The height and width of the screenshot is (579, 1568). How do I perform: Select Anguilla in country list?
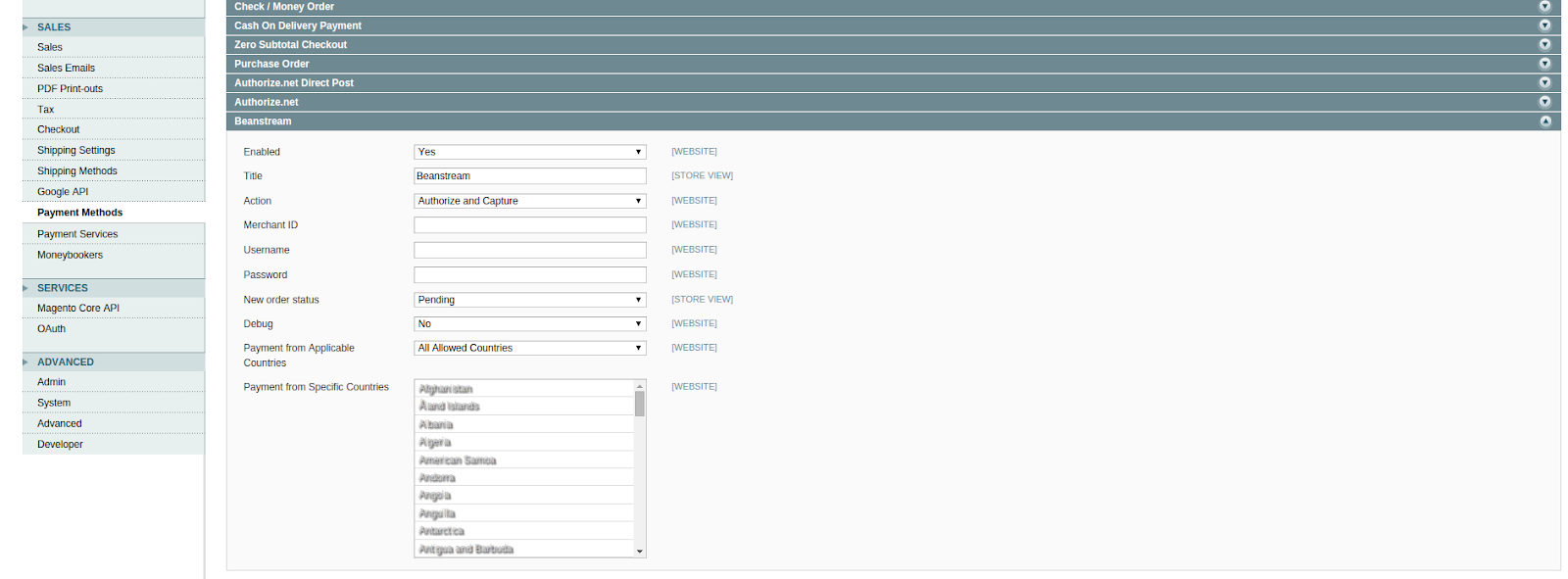coord(524,513)
